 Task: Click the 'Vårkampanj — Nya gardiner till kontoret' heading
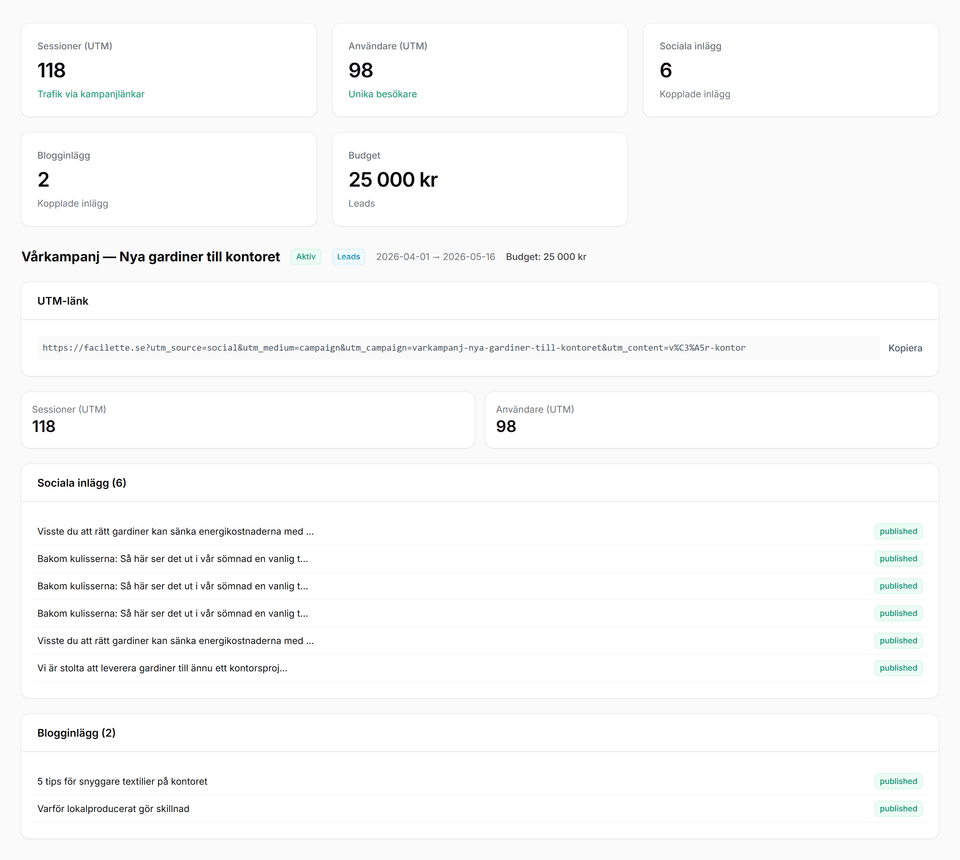[x=151, y=257]
